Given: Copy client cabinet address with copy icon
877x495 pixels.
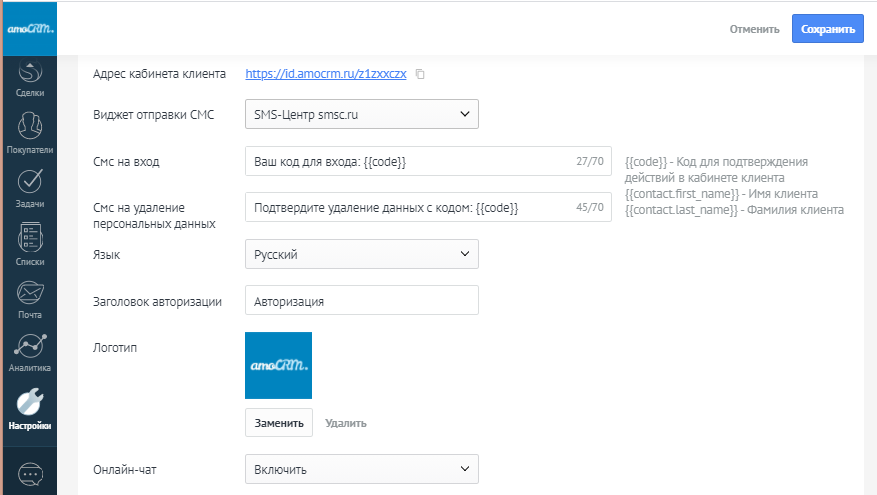Looking at the screenshot, I should pos(420,74).
